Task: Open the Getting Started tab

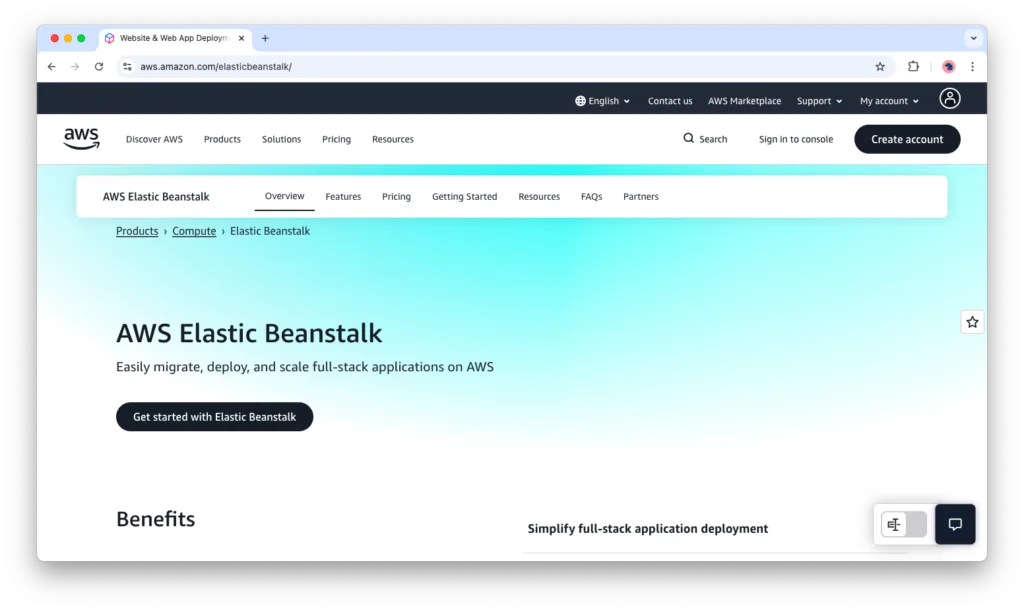Action: [464, 197]
